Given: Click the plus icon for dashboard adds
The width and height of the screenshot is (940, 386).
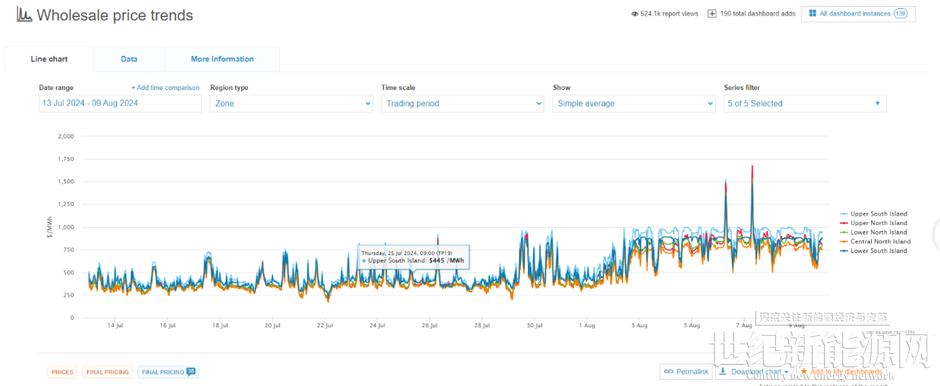Looking at the screenshot, I should click(x=712, y=14).
